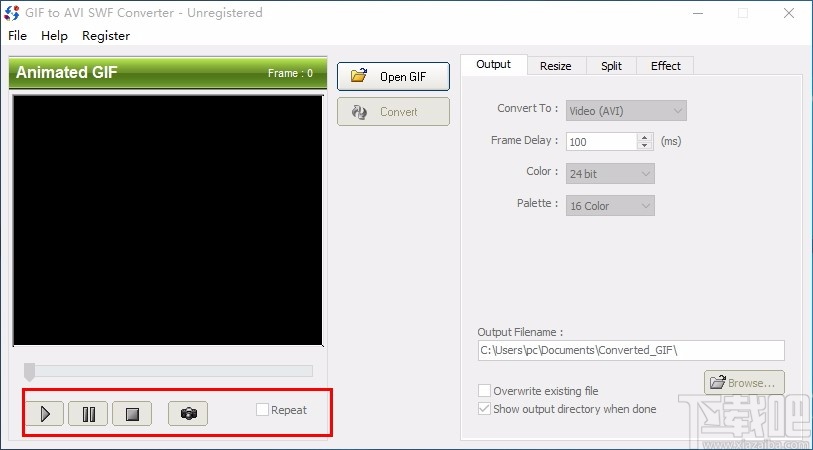This screenshot has height=450, width=813.
Task: Capture current frame with camera icon
Action: pos(188,414)
